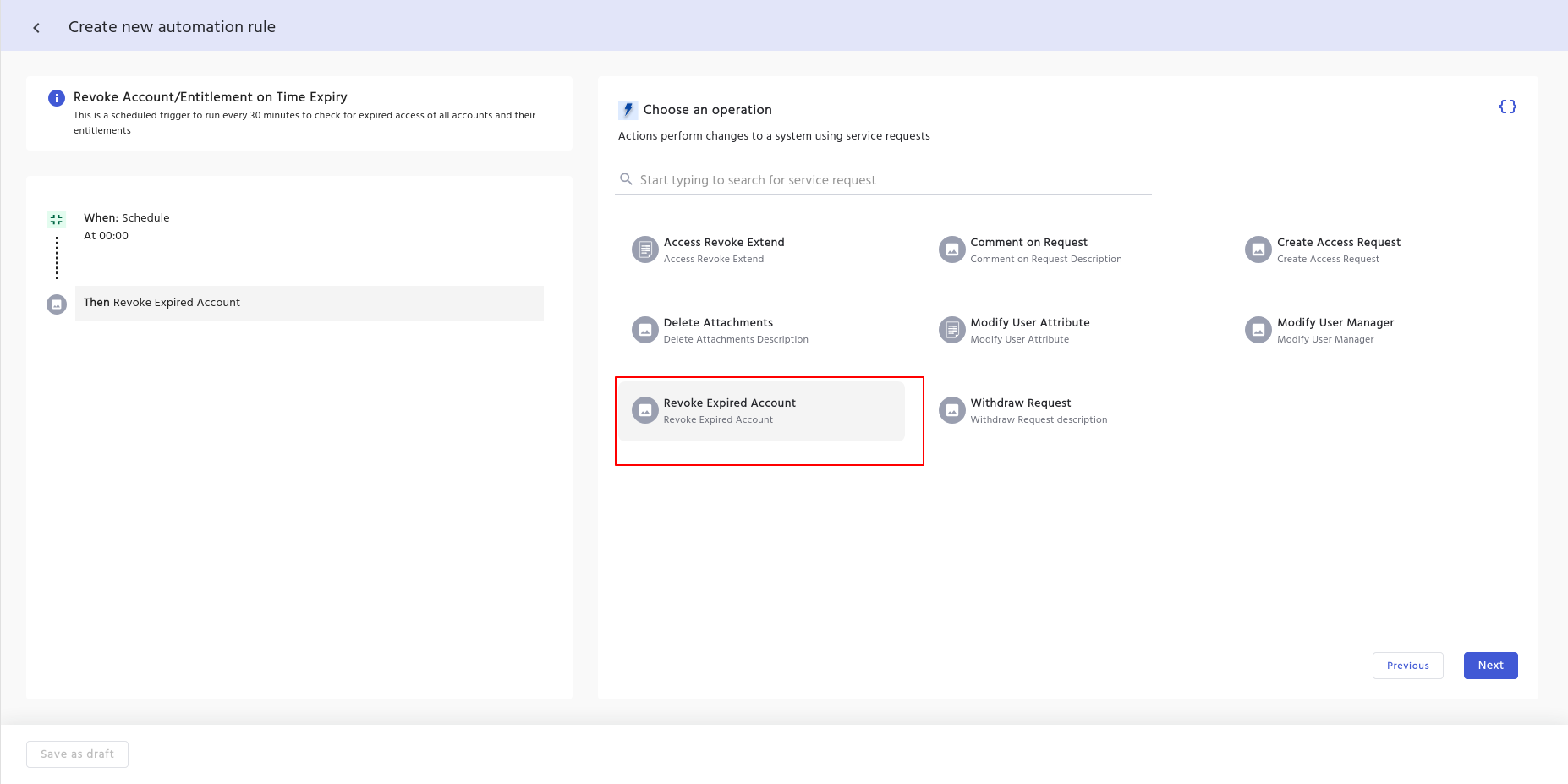This screenshot has height=784, width=1568.
Task: Click the Comment on Request icon
Action: pos(951,249)
